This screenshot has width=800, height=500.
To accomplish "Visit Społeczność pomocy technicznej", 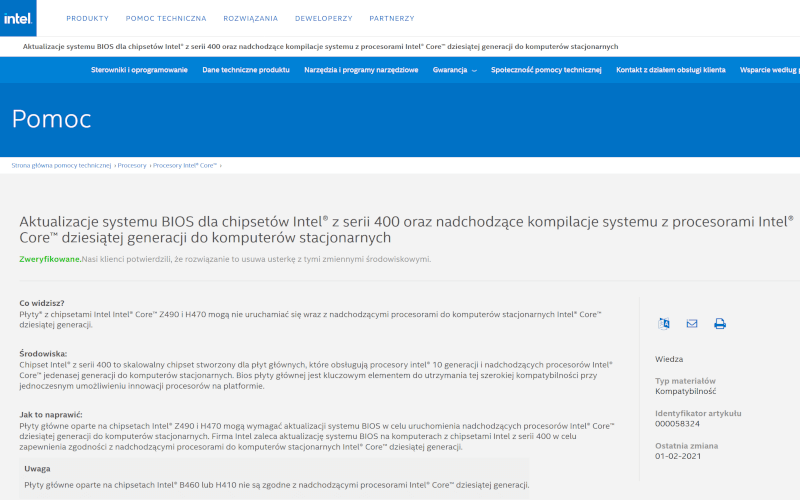I will (x=546, y=70).
